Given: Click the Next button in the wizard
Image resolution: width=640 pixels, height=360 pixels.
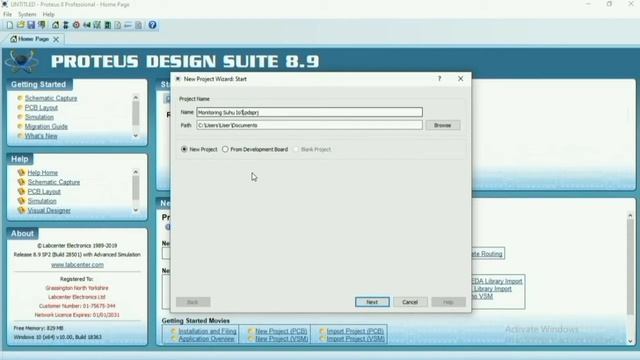Looking at the screenshot, I should [x=372, y=302].
